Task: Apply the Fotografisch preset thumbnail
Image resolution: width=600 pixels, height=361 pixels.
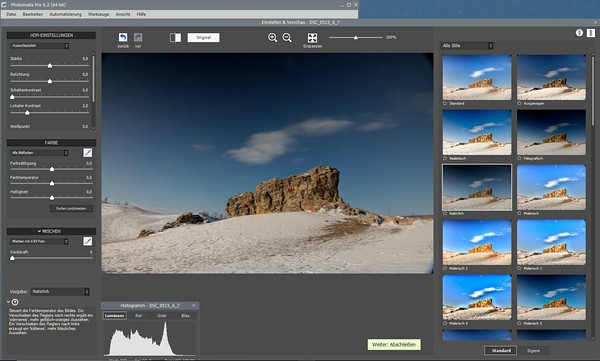Action: coord(551,132)
